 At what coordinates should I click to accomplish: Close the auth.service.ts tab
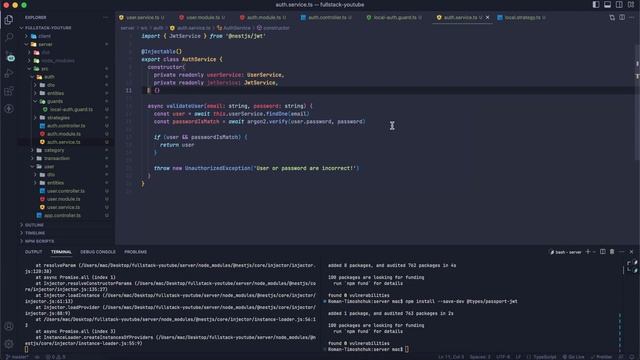[487, 18]
